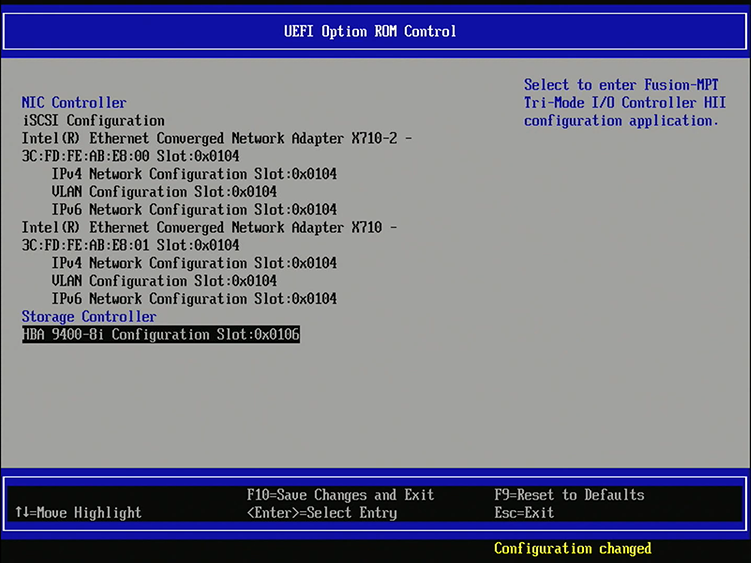The height and width of the screenshot is (563, 751).
Task: Select HBA 9400-8i Configuration Slot:0x0106
Action: click(161, 334)
